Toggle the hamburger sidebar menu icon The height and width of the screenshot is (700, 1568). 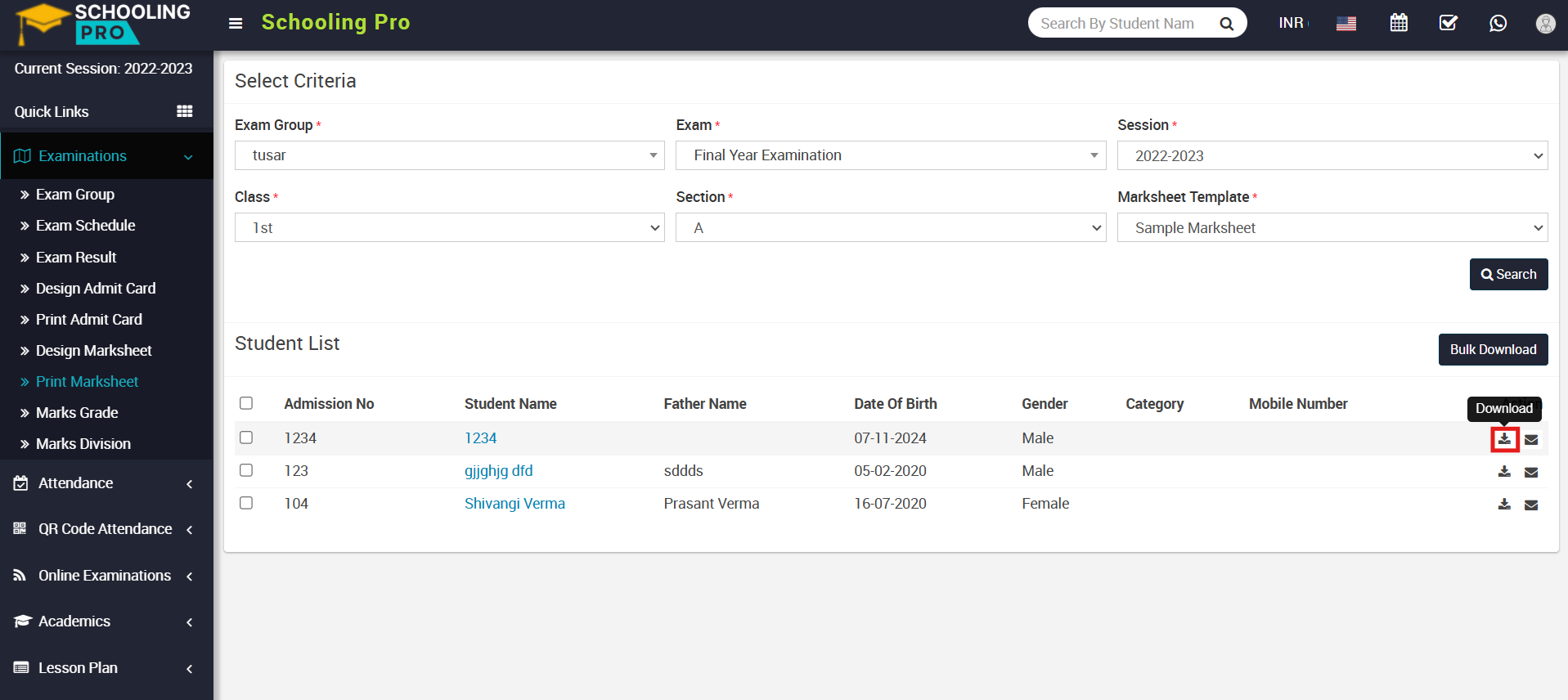(x=236, y=23)
